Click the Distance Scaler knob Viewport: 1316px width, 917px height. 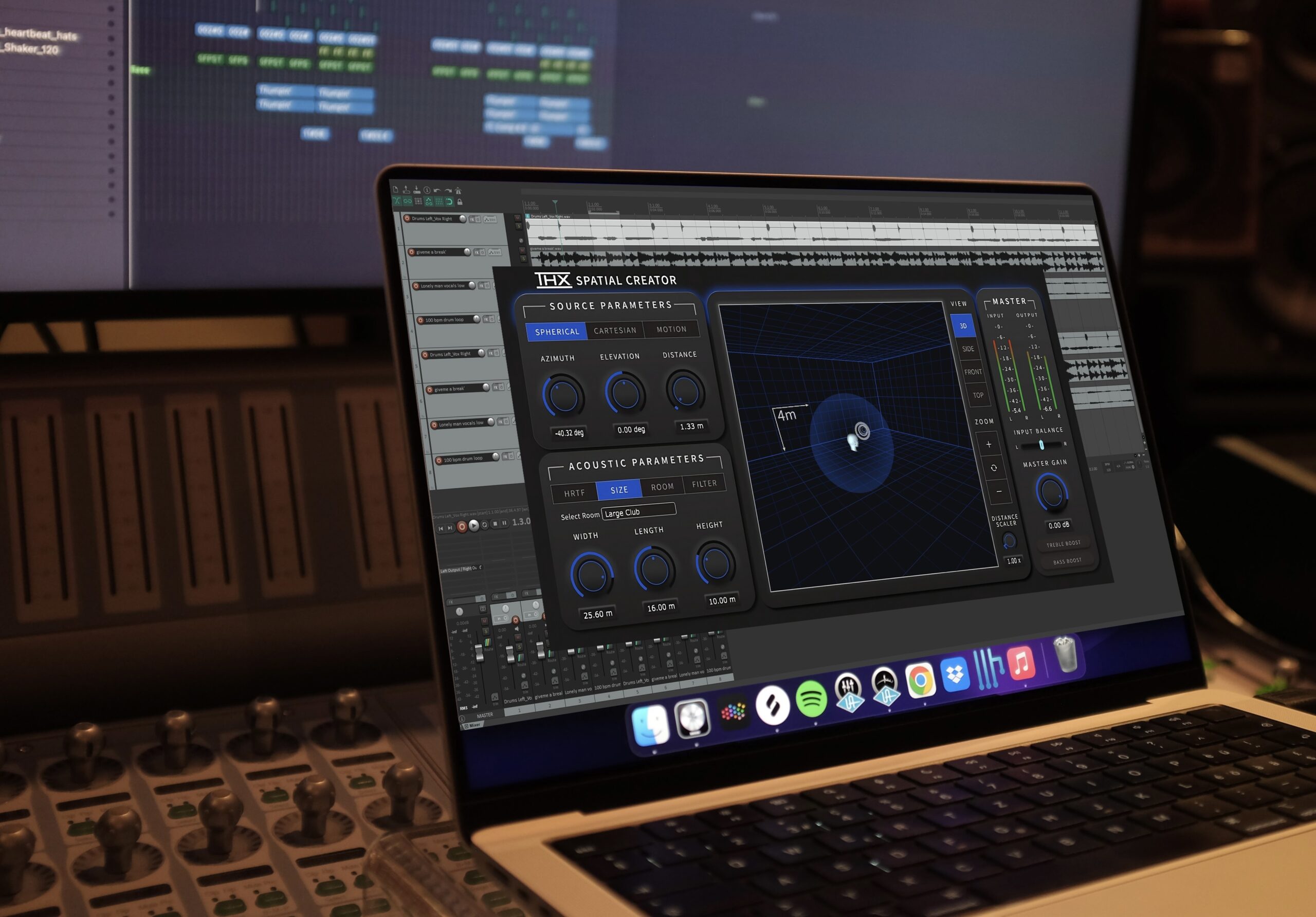[x=1009, y=540]
